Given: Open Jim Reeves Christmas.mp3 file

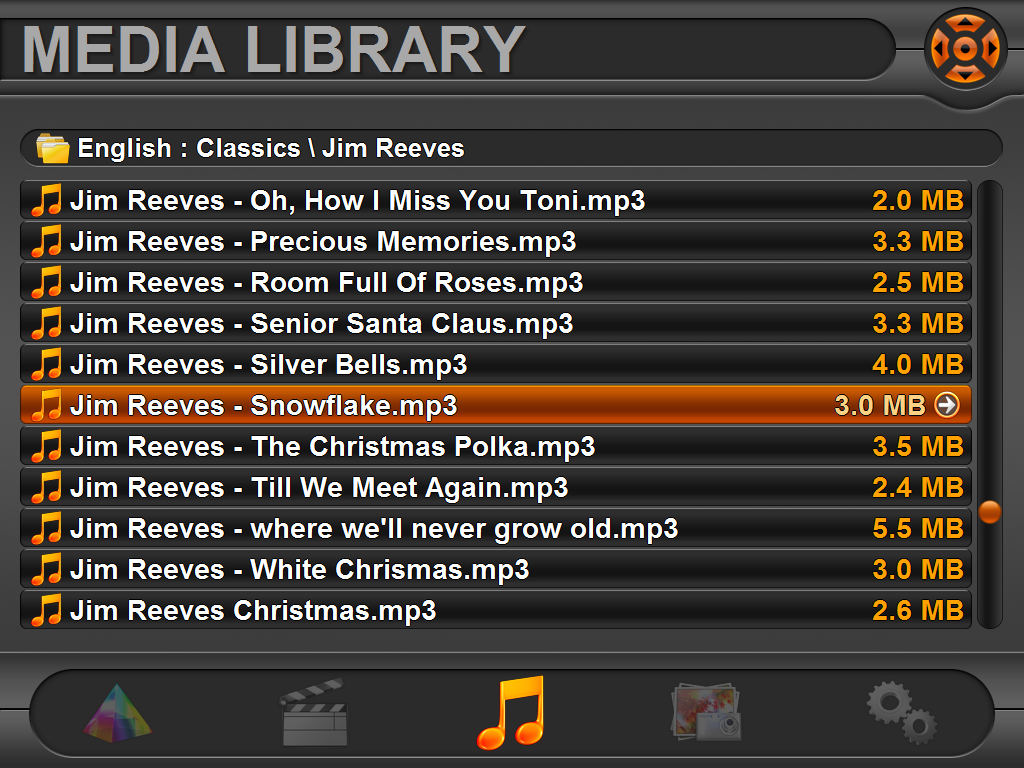Looking at the screenshot, I should pos(496,611).
